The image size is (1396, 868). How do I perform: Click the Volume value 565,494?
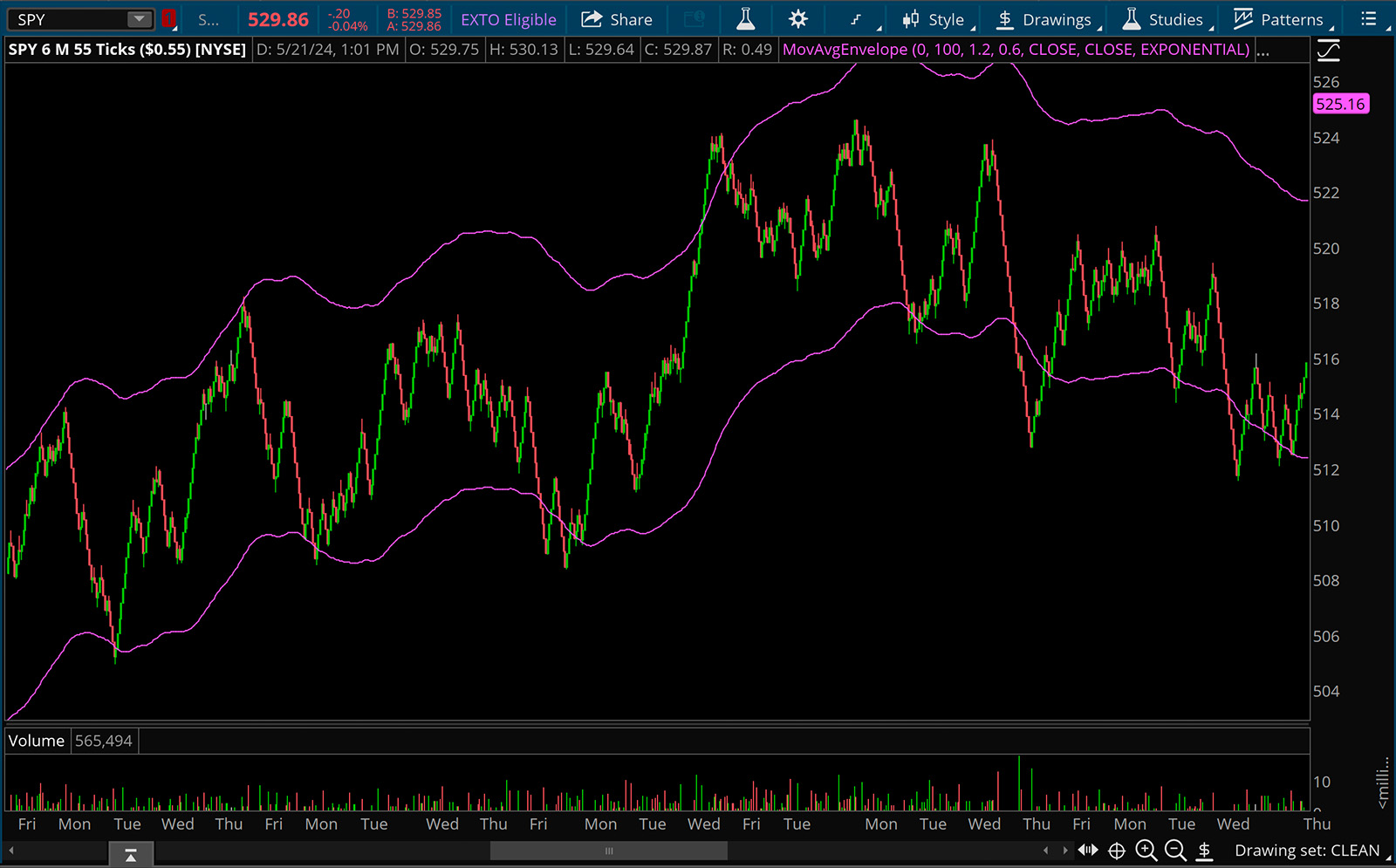click(104, 741)
